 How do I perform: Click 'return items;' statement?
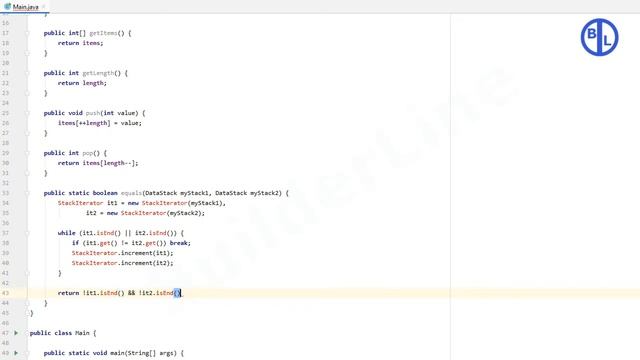pyautogui.click(x=80, y=43)
